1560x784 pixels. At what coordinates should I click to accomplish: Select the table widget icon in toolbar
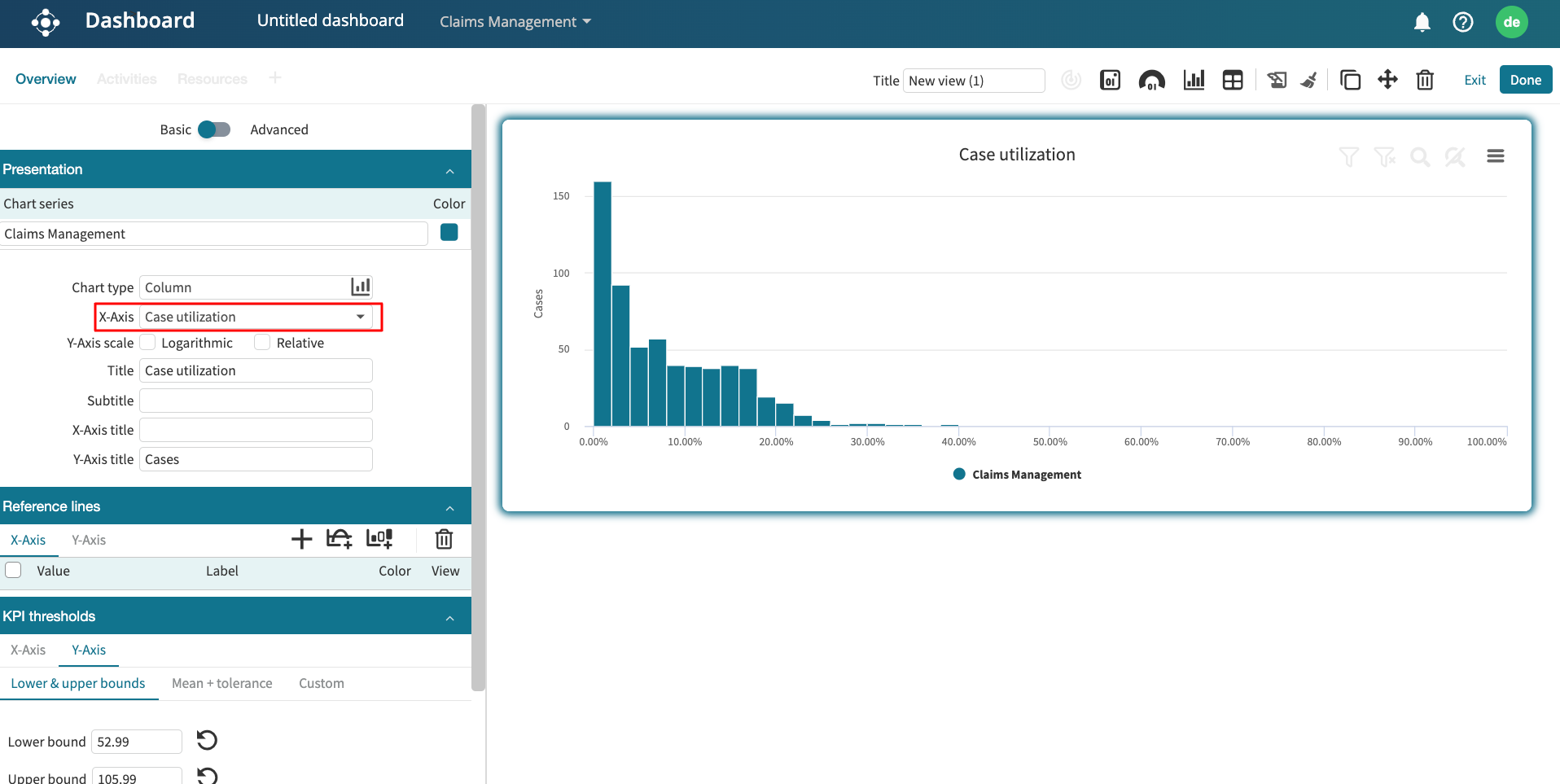pyautogui.click(x=1233, y=80)
